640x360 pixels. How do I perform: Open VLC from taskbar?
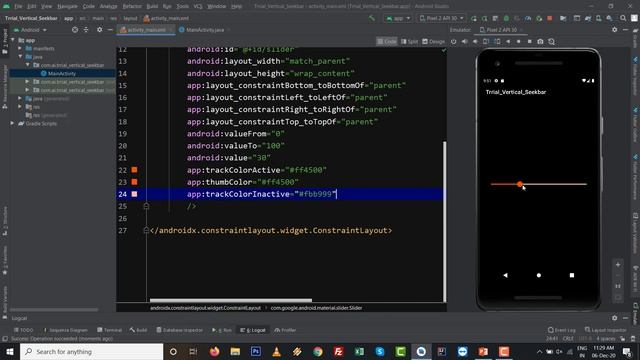(276, 351)
